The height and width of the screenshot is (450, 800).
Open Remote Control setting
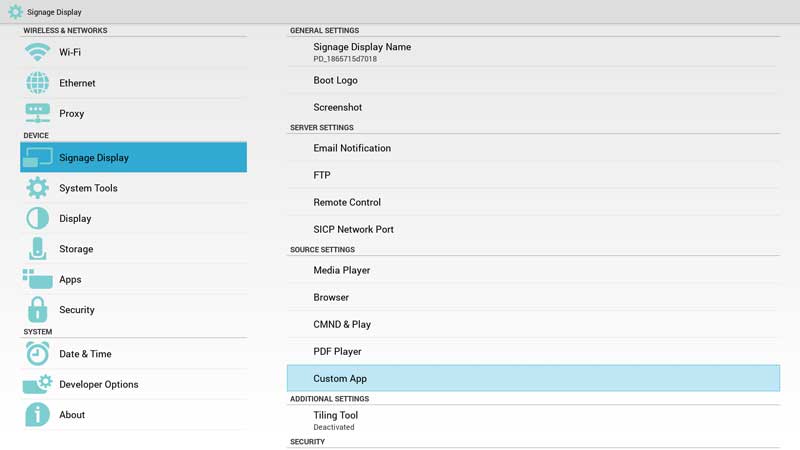[x=533, y=202]
